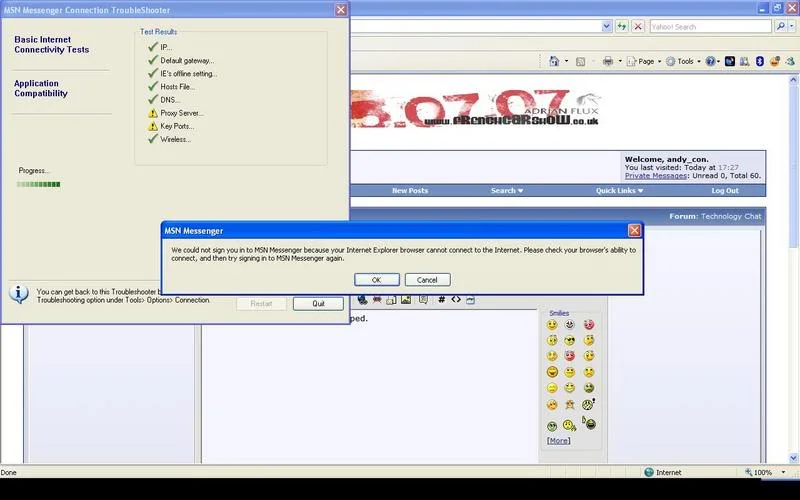Click the yellow warning icon next to Proxy Server

(153, 113)
